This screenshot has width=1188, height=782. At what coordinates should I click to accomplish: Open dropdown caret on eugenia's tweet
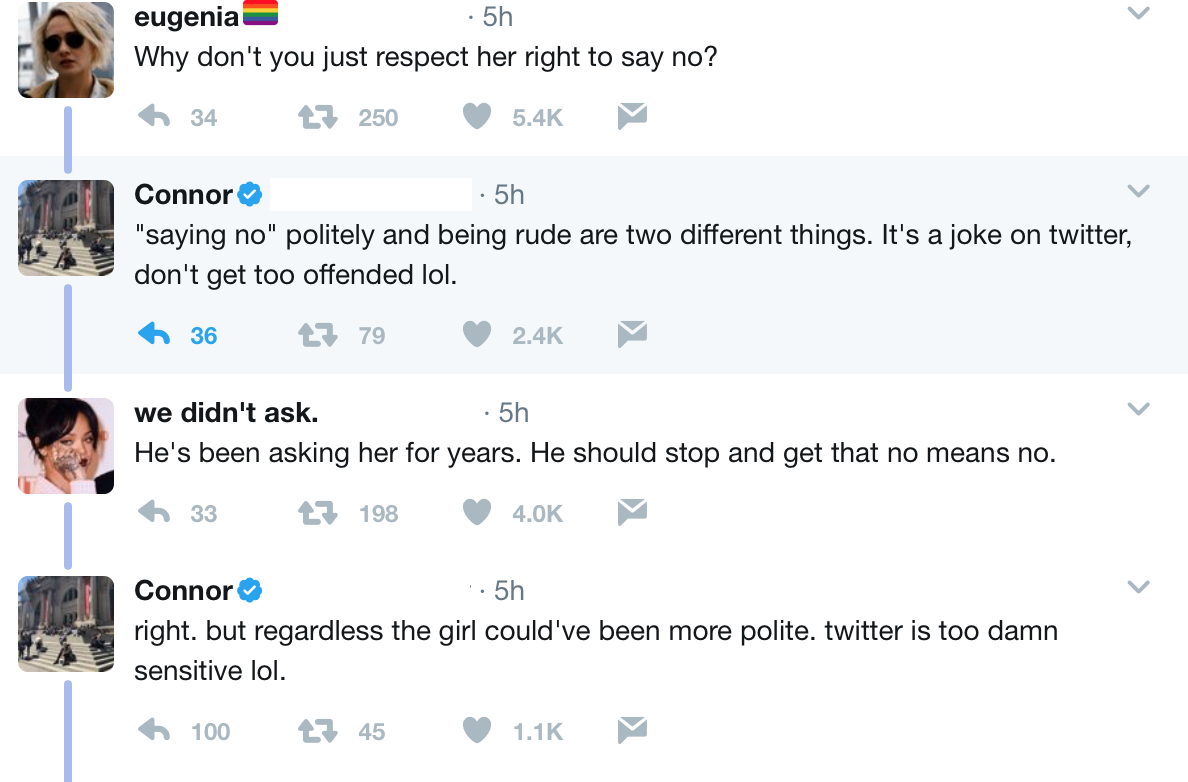point(1138,13)
